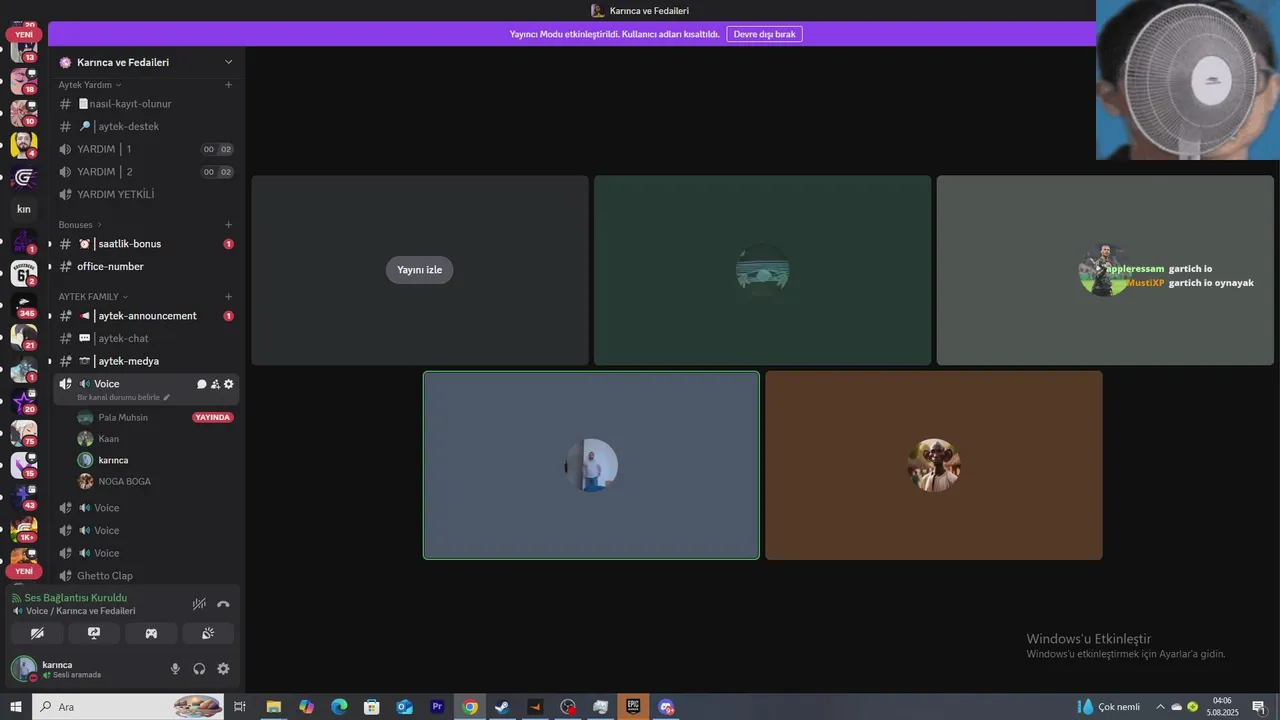Open the top YENİ unread indicator
Viewport: 1280px width, 720px height.
pyautogui.click(x=24, y=35)
